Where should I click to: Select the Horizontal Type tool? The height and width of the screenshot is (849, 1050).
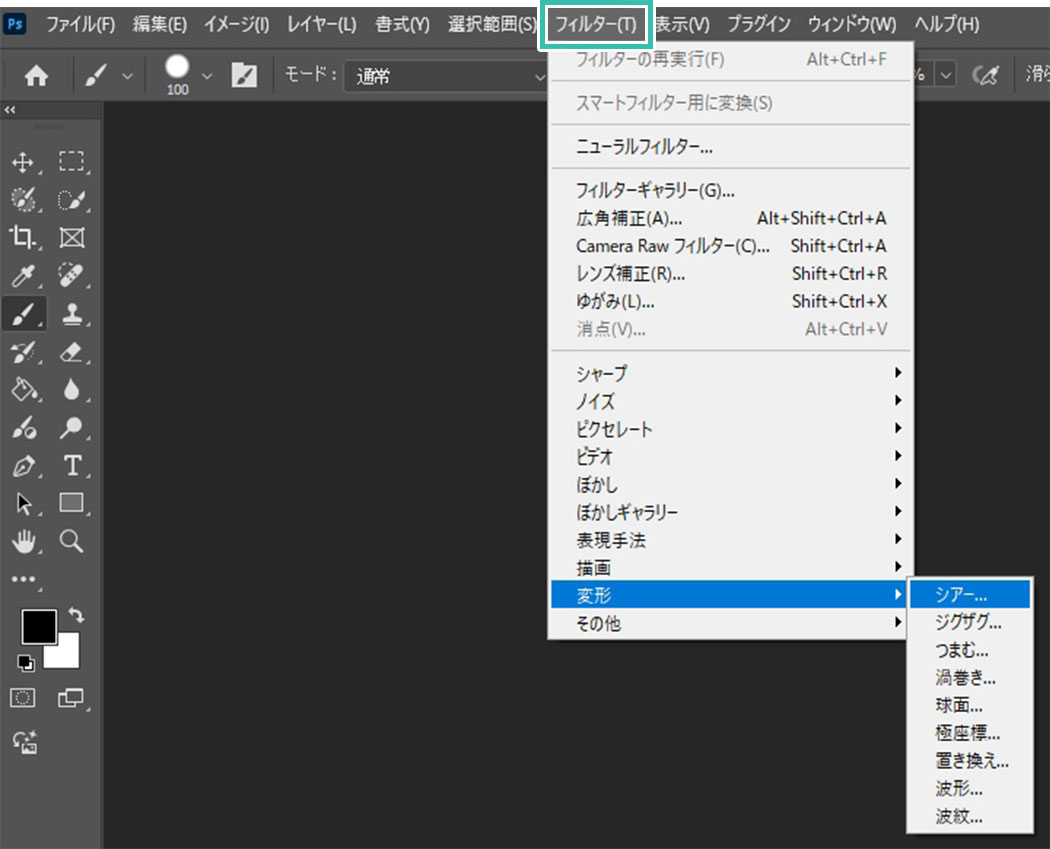click(x=72, y=465)
